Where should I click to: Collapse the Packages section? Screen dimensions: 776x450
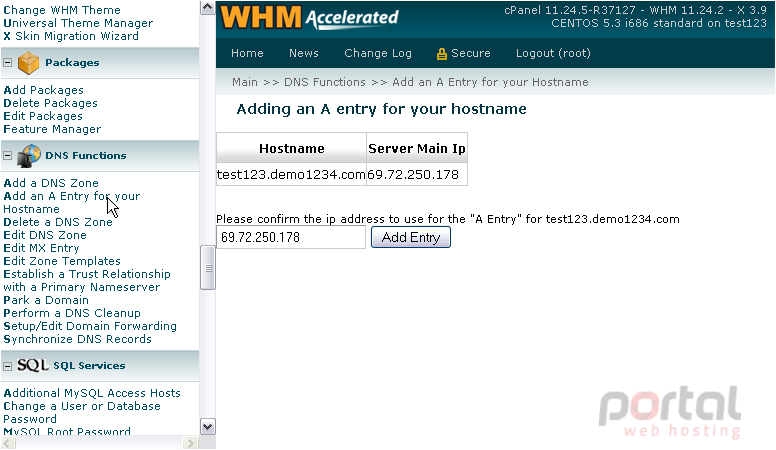[7, 62]
